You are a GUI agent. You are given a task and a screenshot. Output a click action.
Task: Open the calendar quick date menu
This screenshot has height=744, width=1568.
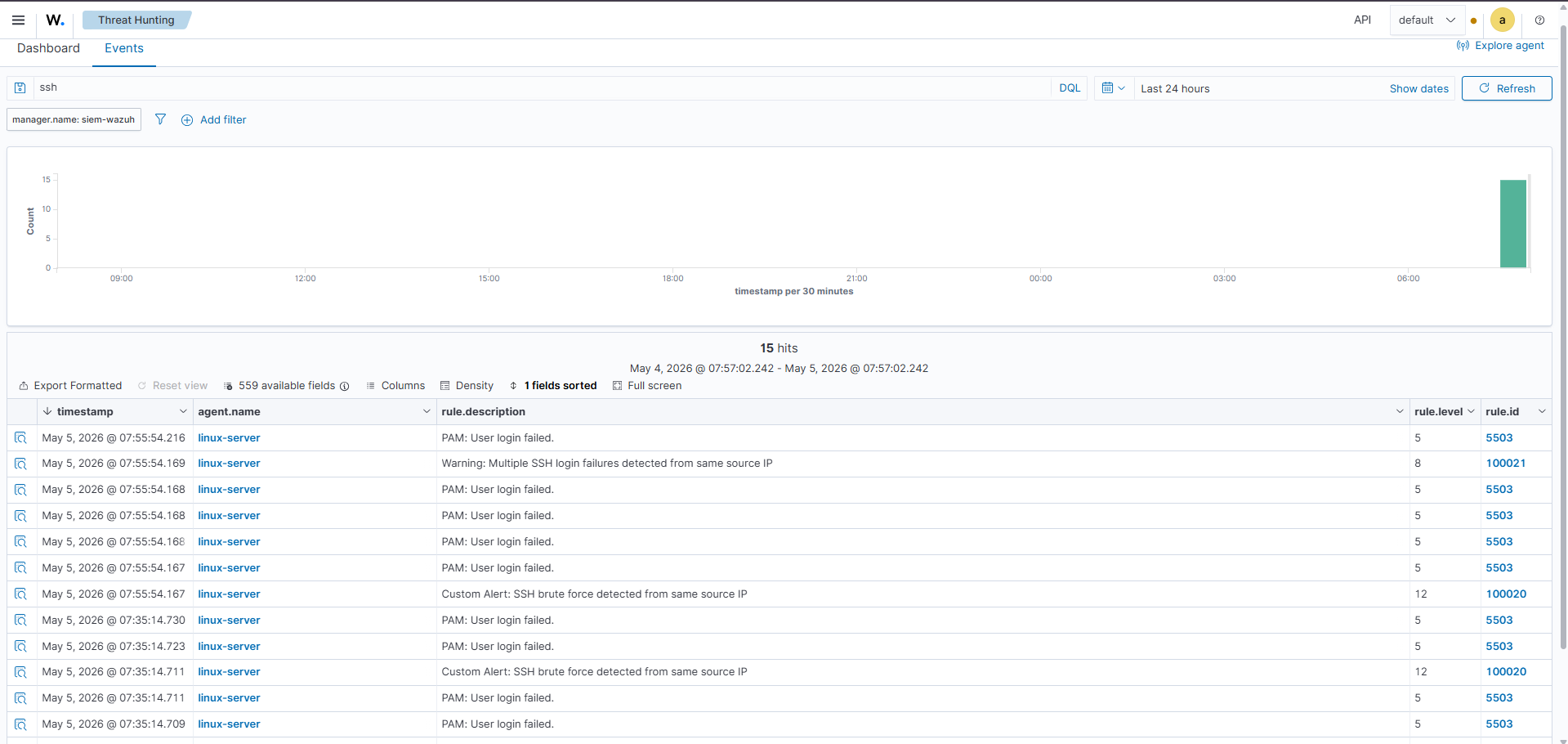(x=1113, y=88)
